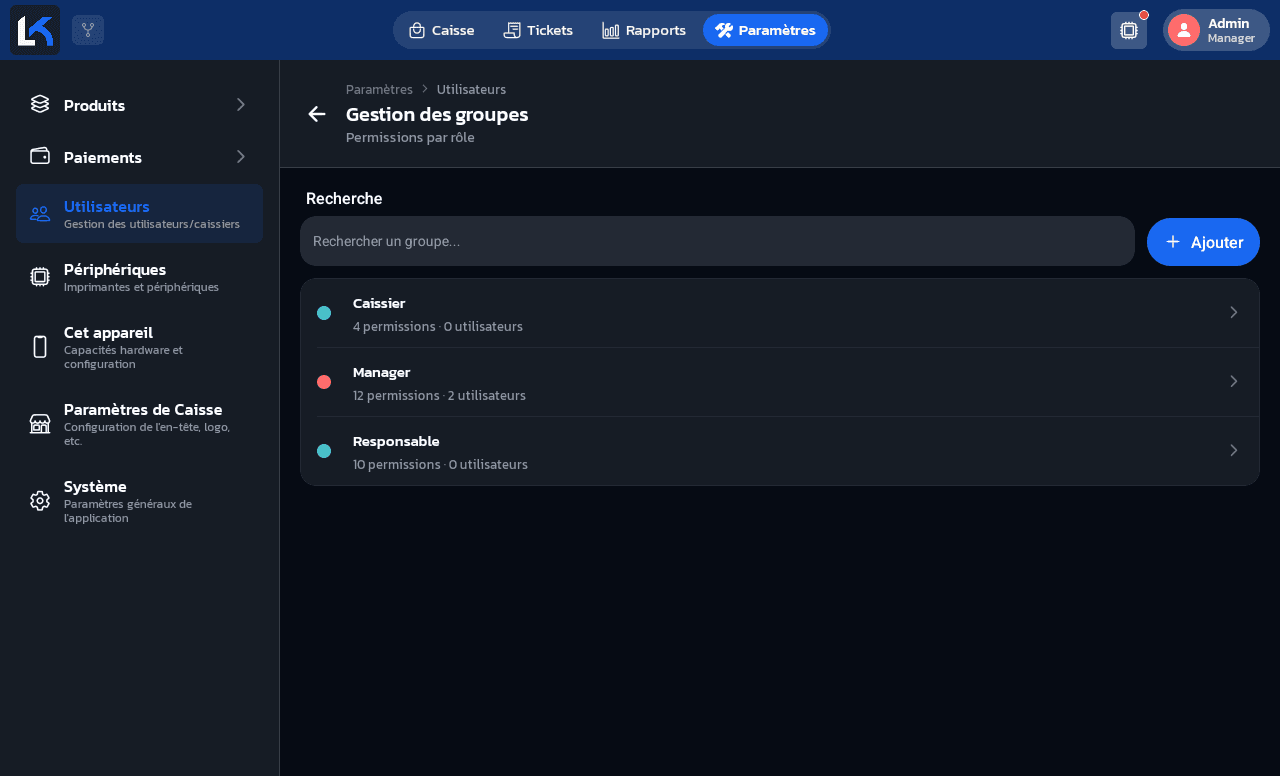
Task: Open the Caissier group row
Action: coord(780,313)
